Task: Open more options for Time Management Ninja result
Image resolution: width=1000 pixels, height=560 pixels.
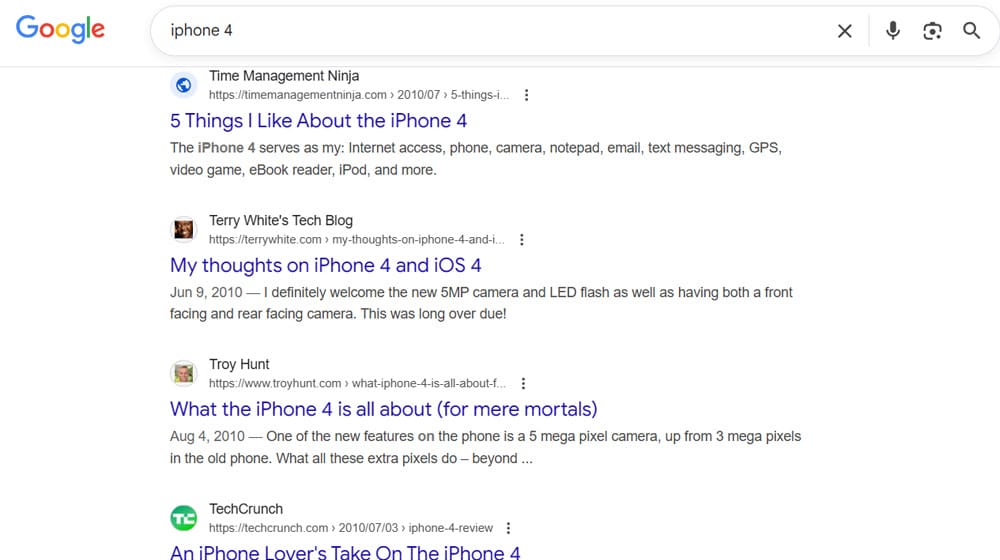Action: click(x=527, y=95)
